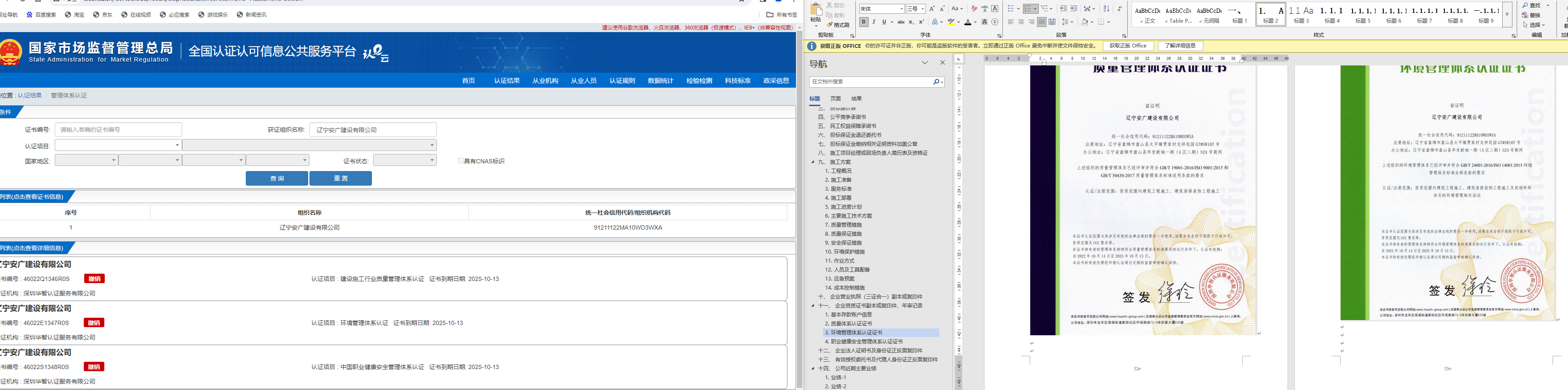Switch to the 页面 navigation tab

click(836, 99)
